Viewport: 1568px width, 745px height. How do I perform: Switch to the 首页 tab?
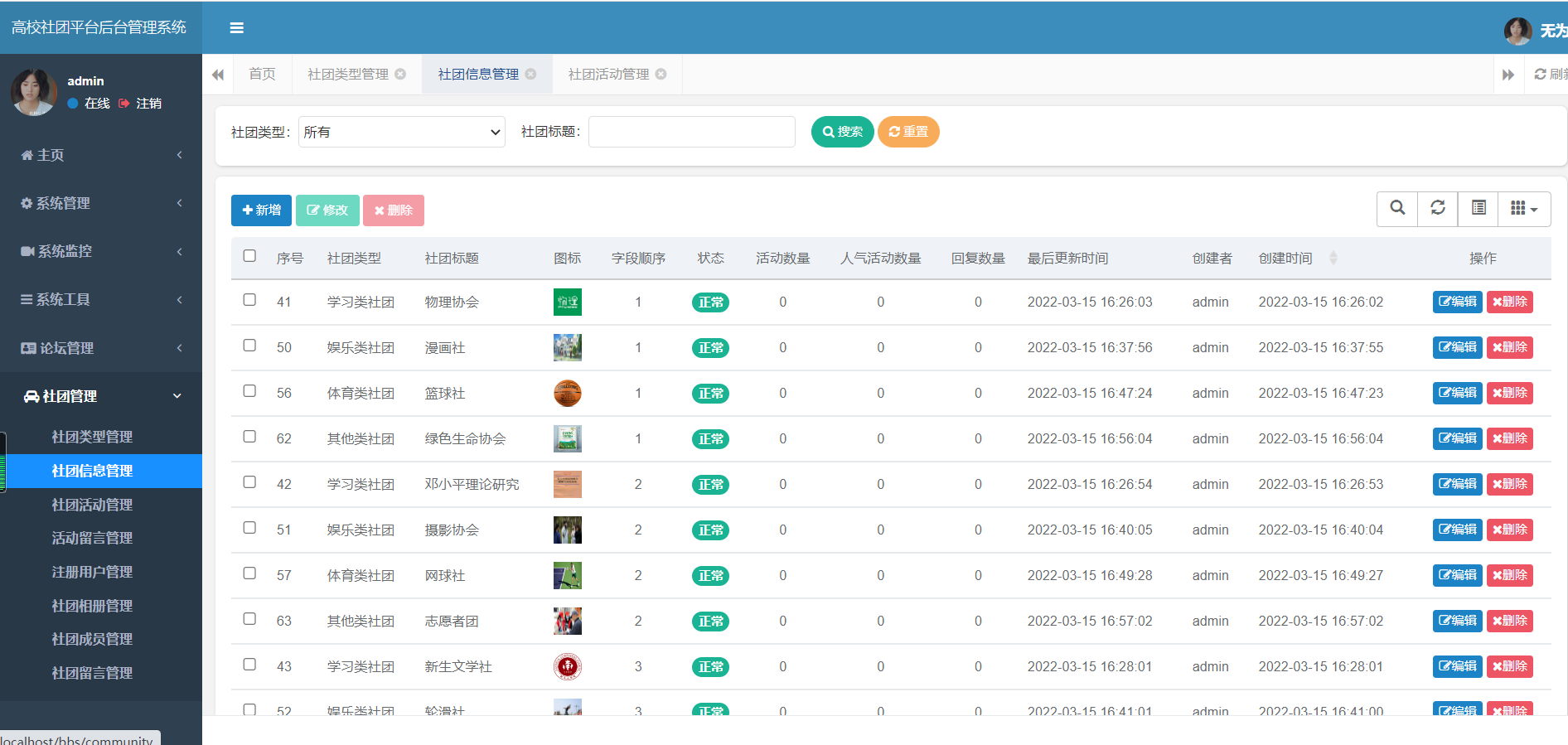tap(263, 74)
